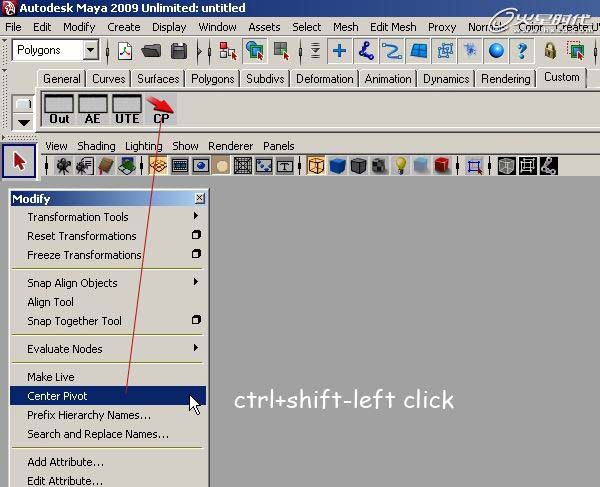The width and height of the screenshot is (600, 487).
Task: Open the shelf options down-arrow menu
Action: click(x=23, y=123)
